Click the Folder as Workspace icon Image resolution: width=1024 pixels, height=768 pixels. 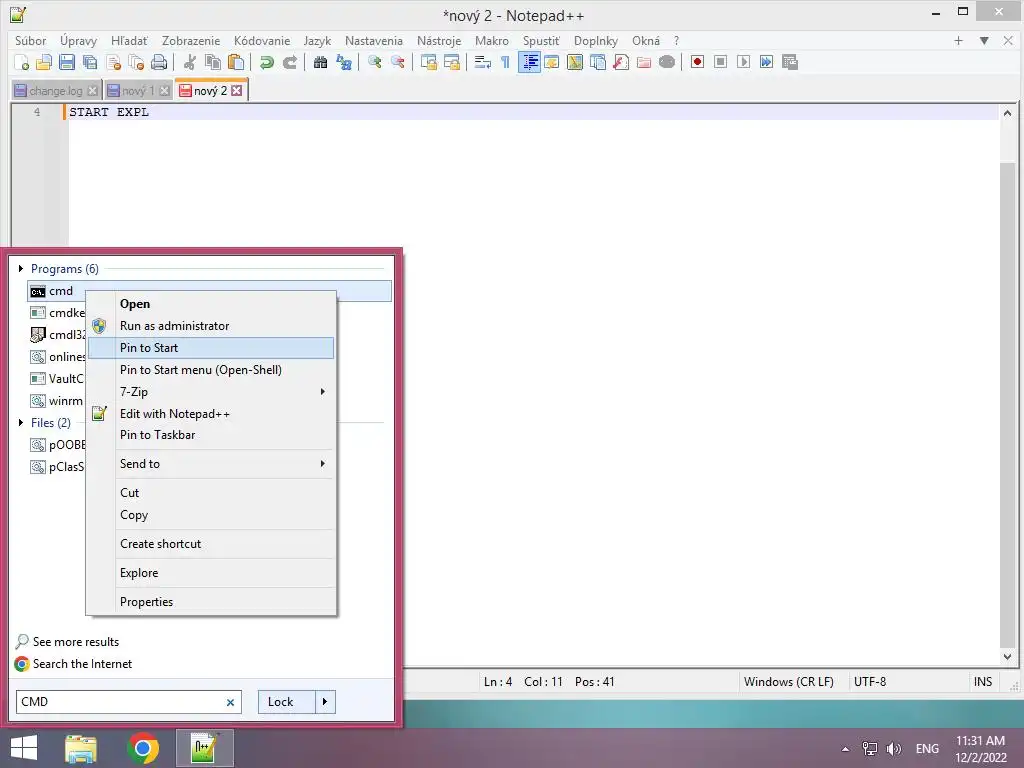644,62
